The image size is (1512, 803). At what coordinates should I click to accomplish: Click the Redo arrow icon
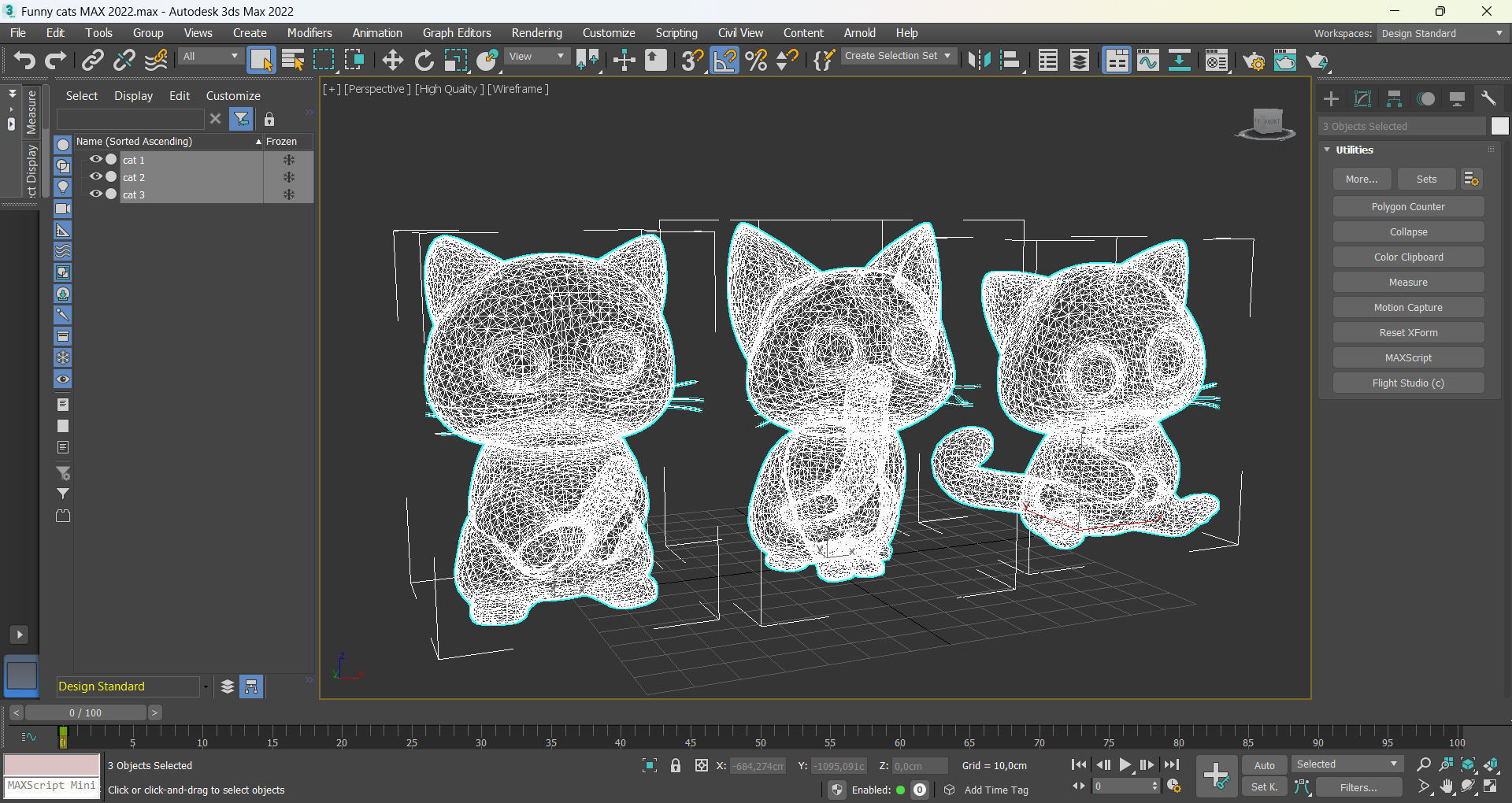pos(55,60)
